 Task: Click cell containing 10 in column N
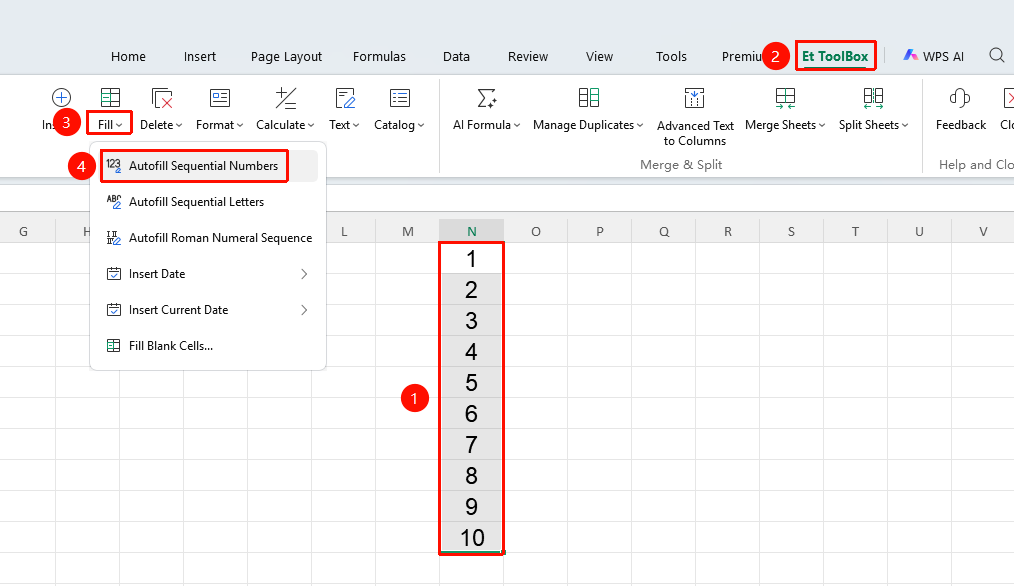pyautogui.click(x=471, y=537)
